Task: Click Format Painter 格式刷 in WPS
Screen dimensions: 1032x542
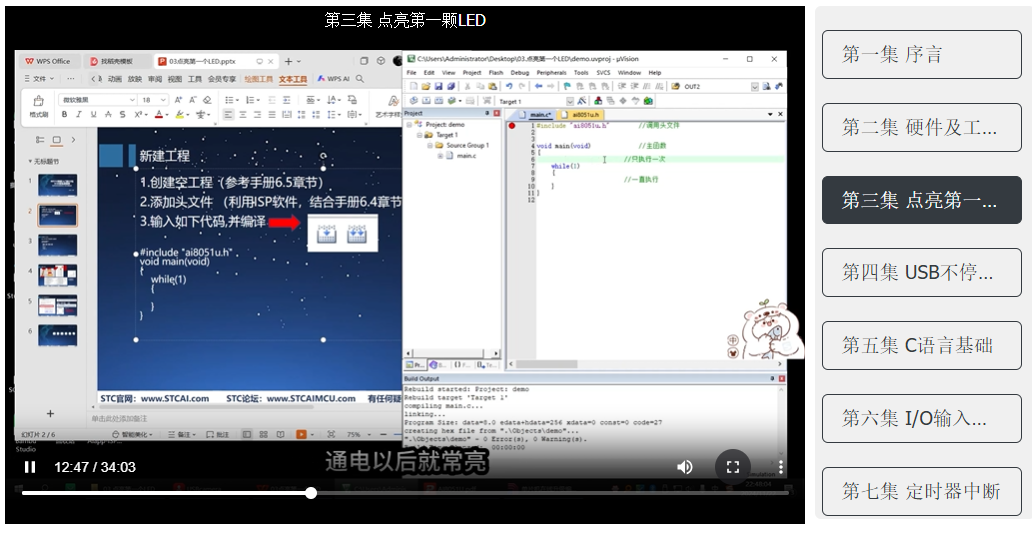Action: point(38,106)
